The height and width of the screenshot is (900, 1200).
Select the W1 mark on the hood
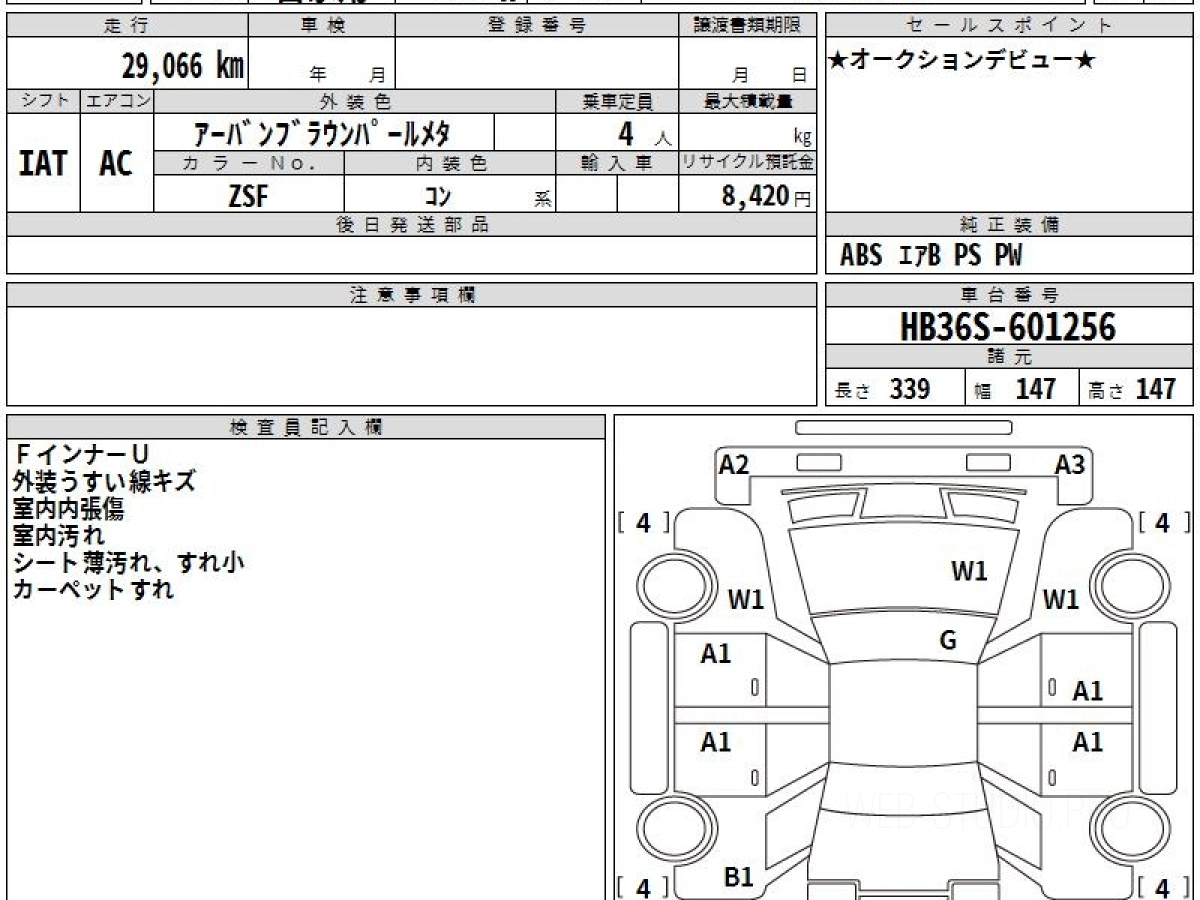click(968, 571)
